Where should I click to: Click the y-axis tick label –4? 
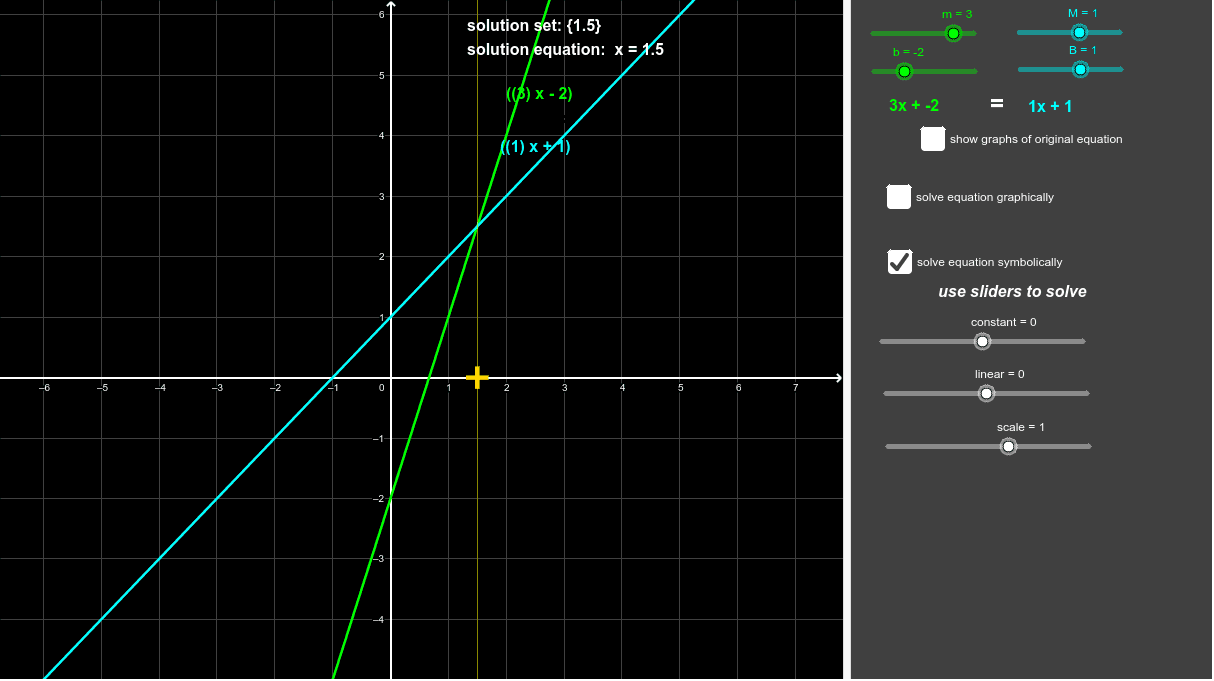379,620
